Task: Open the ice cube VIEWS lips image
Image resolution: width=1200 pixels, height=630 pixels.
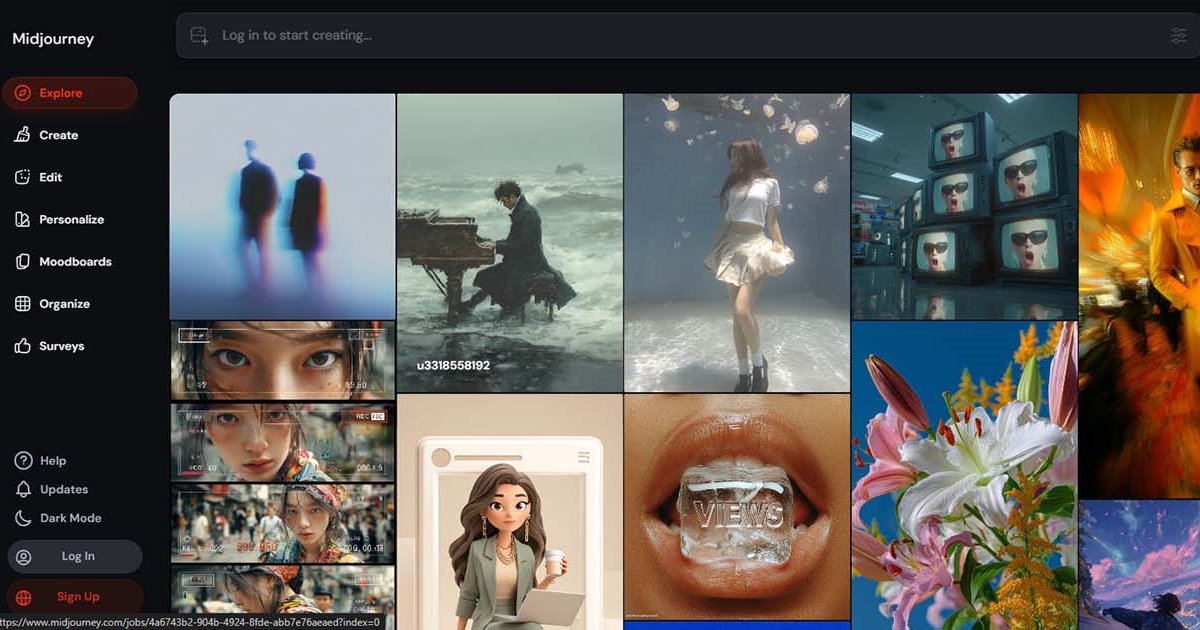Action: [737, 506]
